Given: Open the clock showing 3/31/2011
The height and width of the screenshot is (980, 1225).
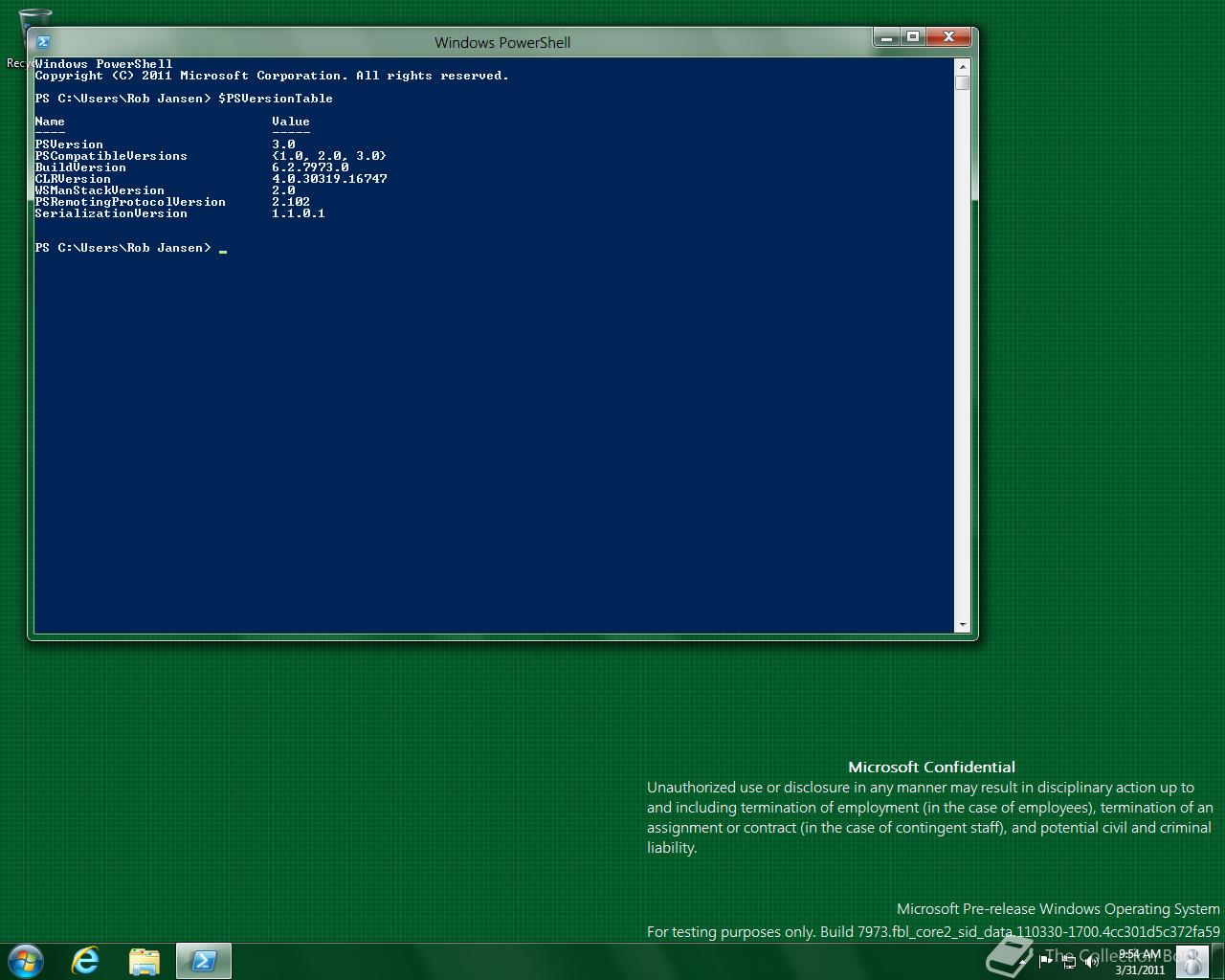Looking at the screenshot, I should 1140,962.
